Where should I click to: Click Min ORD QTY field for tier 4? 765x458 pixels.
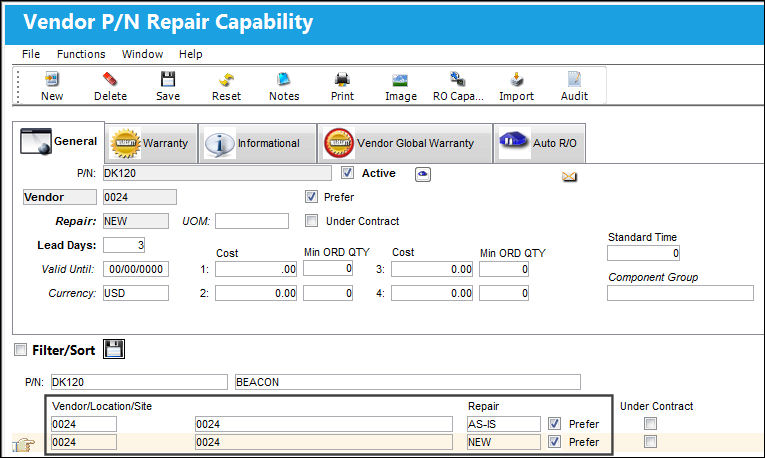point(504,293)
